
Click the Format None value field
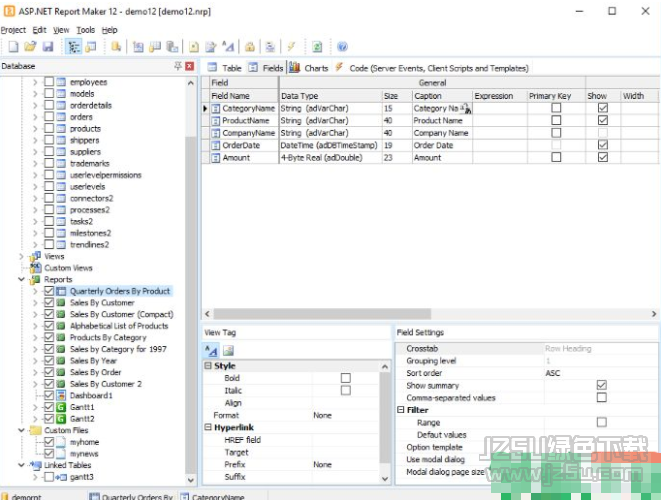[346, 415]
